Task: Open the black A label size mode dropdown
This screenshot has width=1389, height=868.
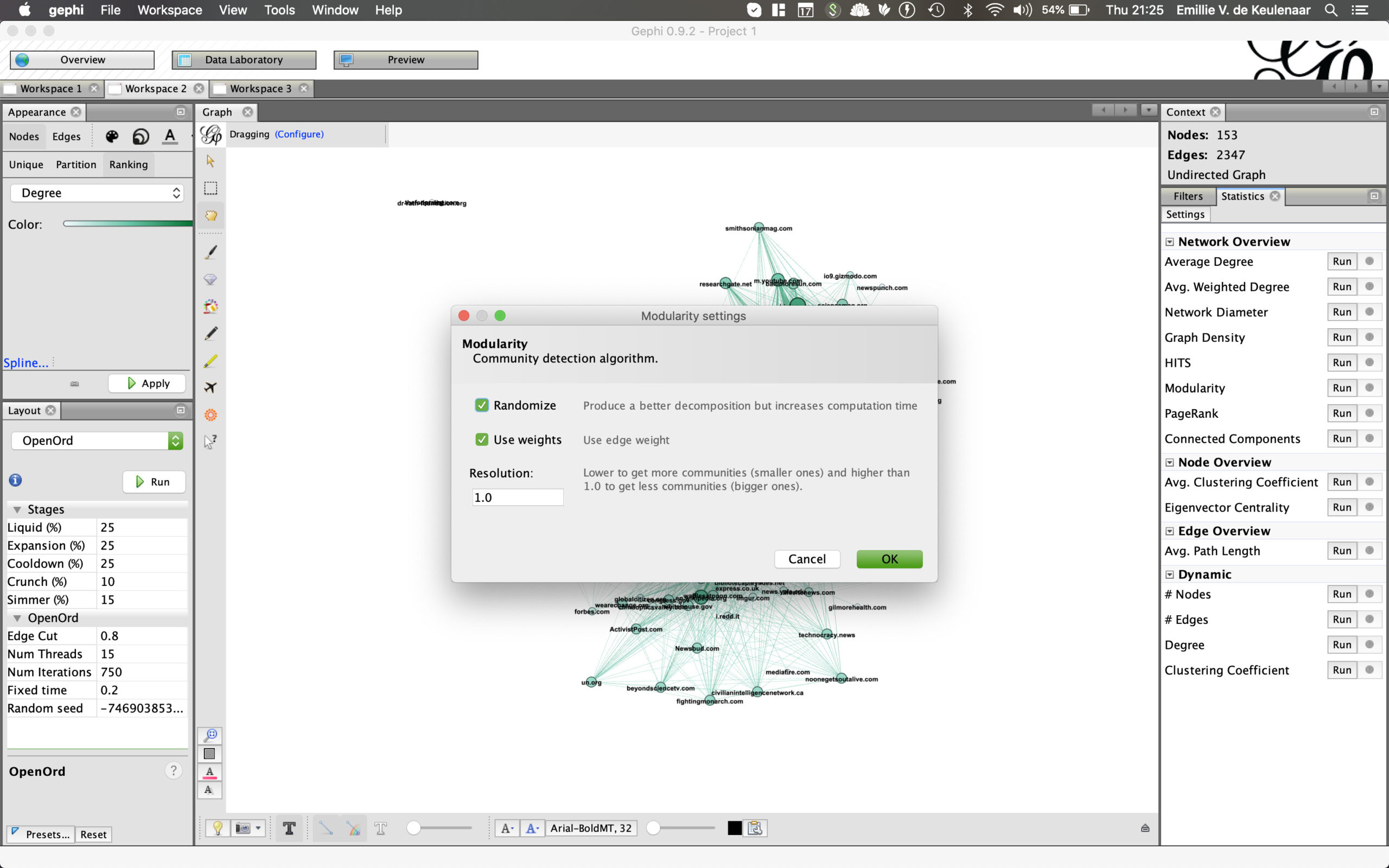Action: click(507, 828)
